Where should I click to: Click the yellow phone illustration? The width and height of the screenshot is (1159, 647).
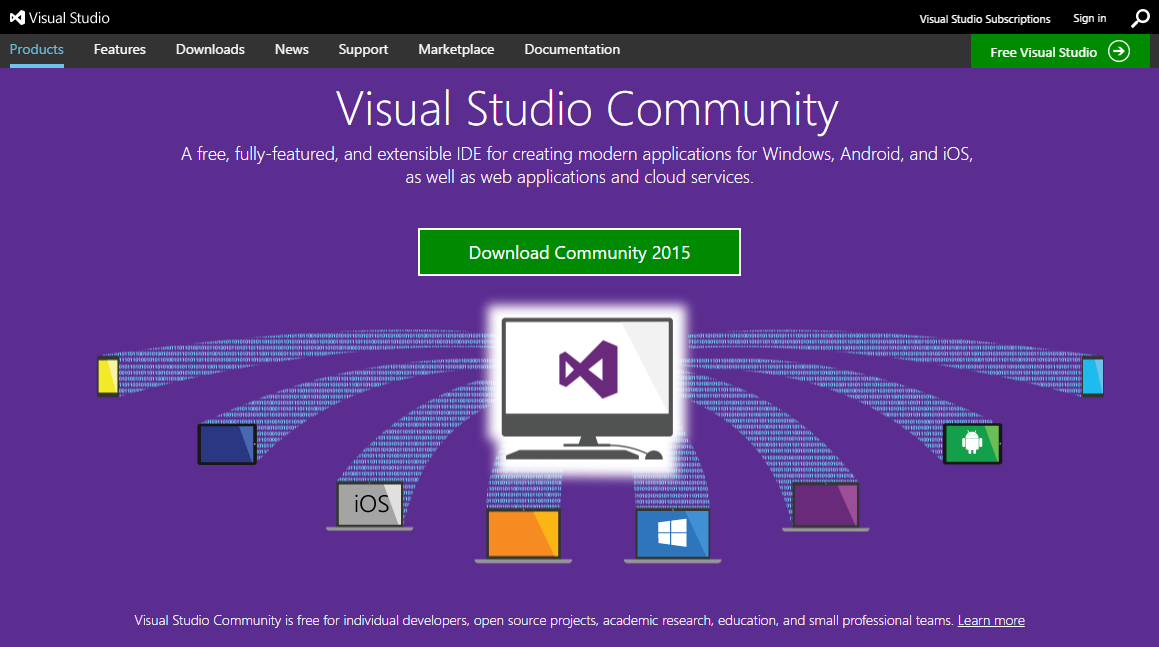108,376
